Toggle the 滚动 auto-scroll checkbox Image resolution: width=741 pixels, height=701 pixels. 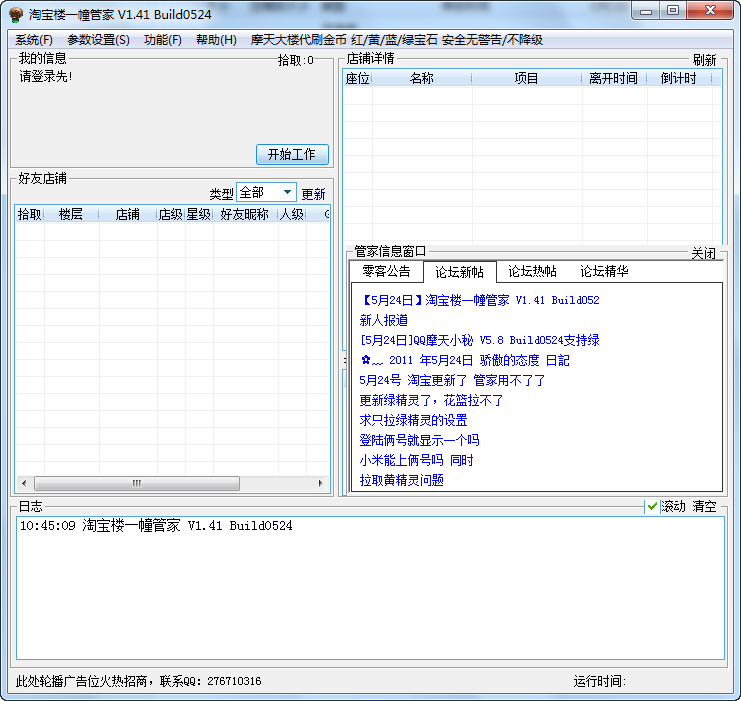tap(653, 507)
